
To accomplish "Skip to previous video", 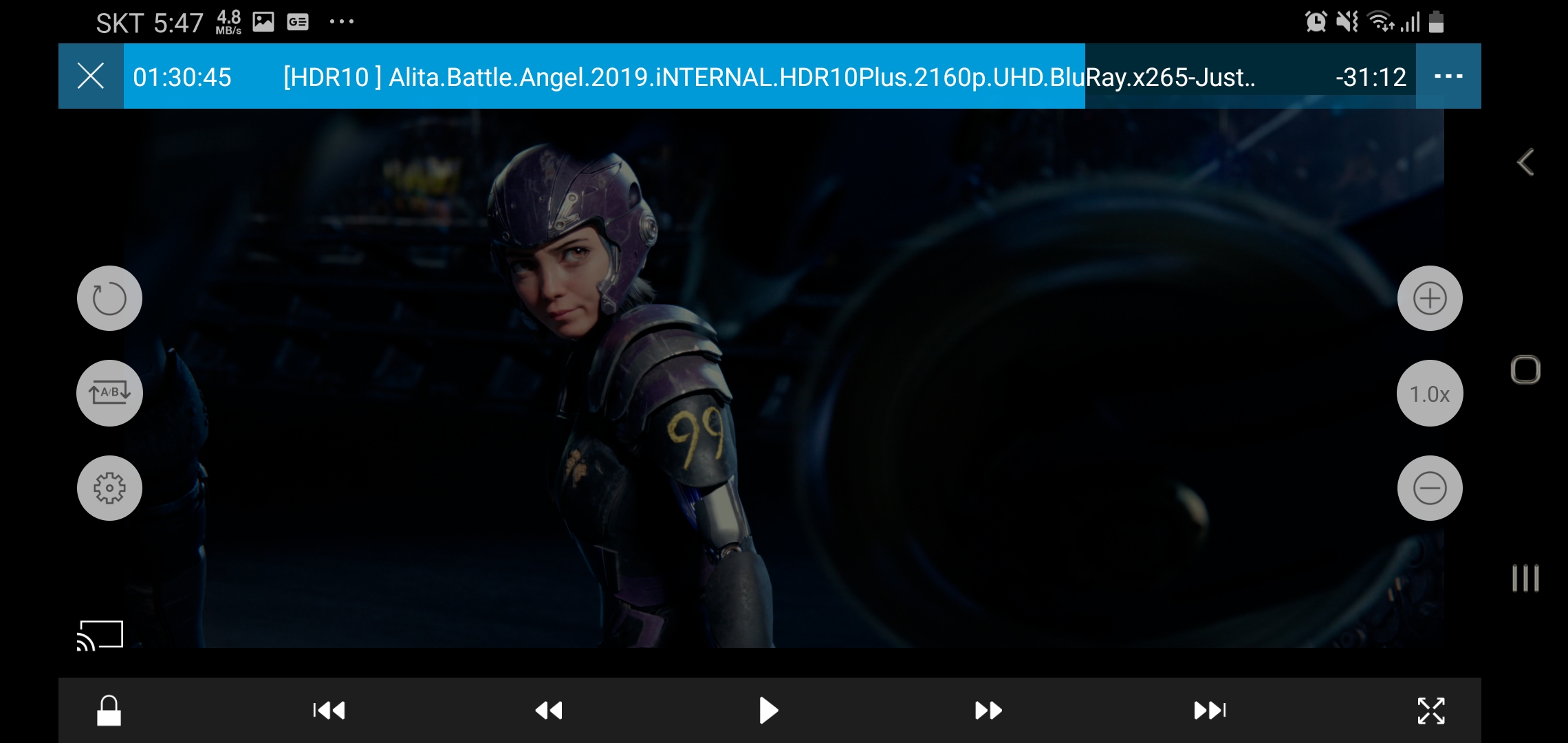I will pyautogui.click(x=329, y=710).
